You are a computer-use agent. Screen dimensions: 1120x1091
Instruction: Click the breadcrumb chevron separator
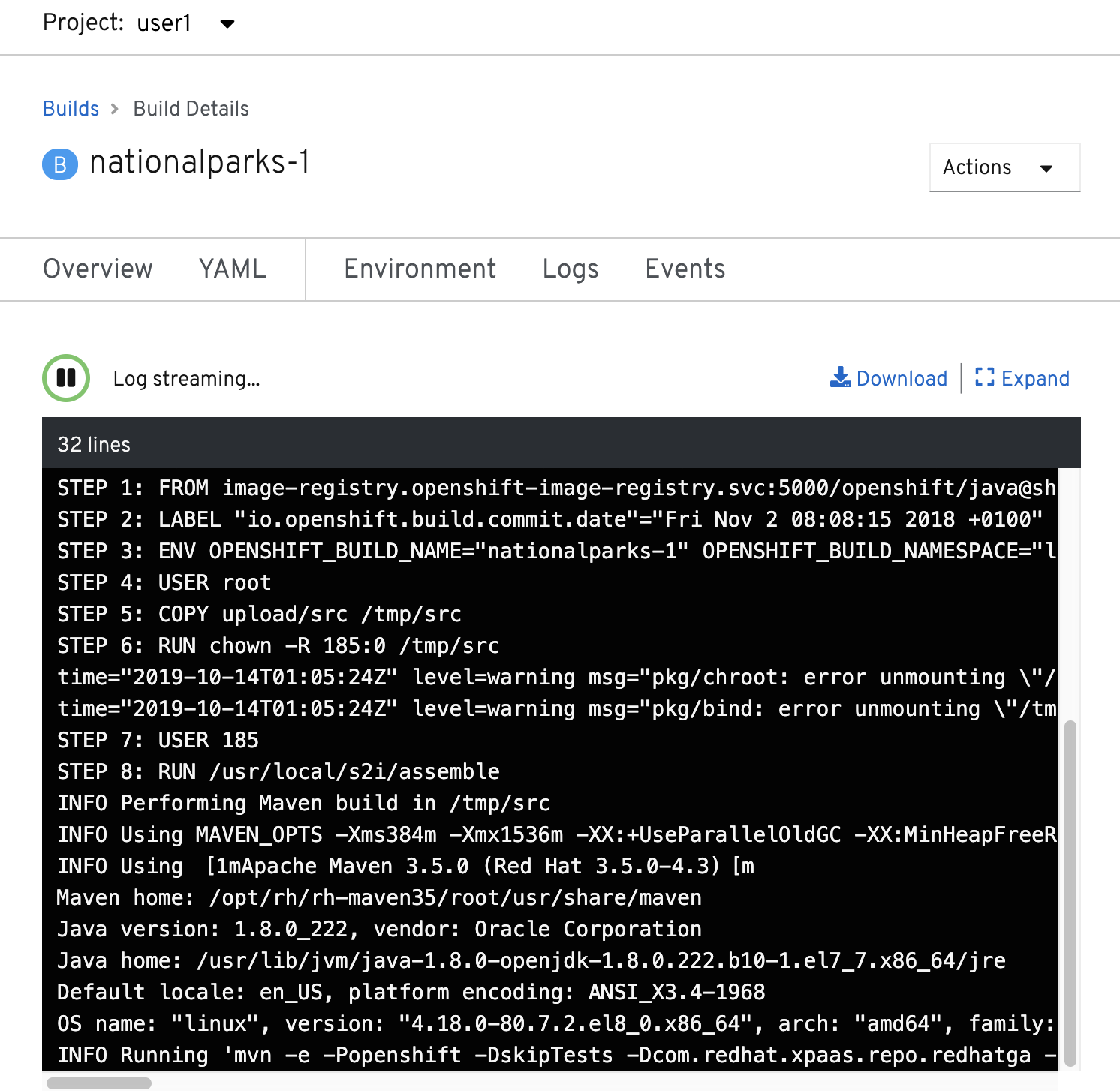pos(115,109)
